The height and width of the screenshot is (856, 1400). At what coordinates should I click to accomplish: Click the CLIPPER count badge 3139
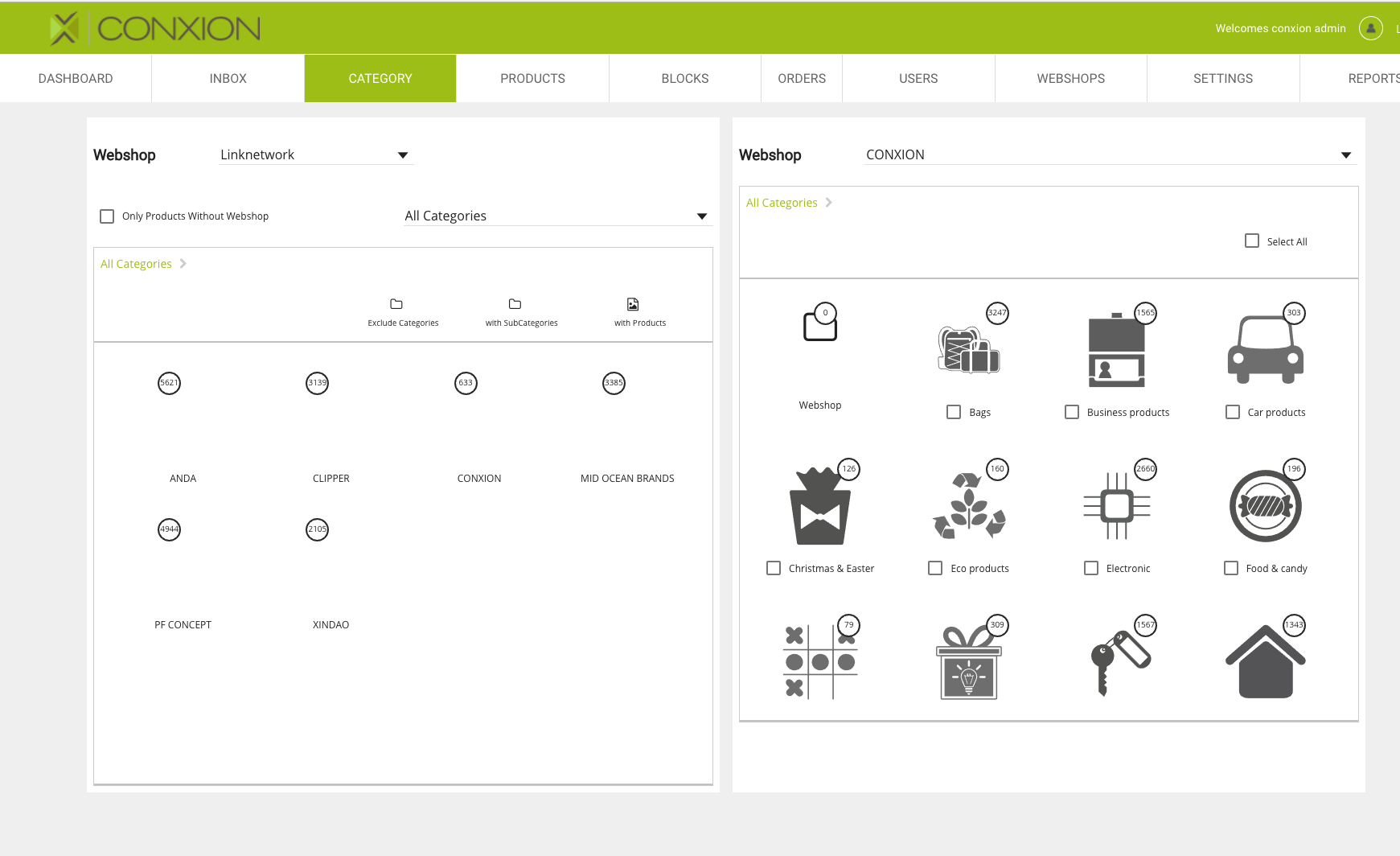[x=318, y=383]
